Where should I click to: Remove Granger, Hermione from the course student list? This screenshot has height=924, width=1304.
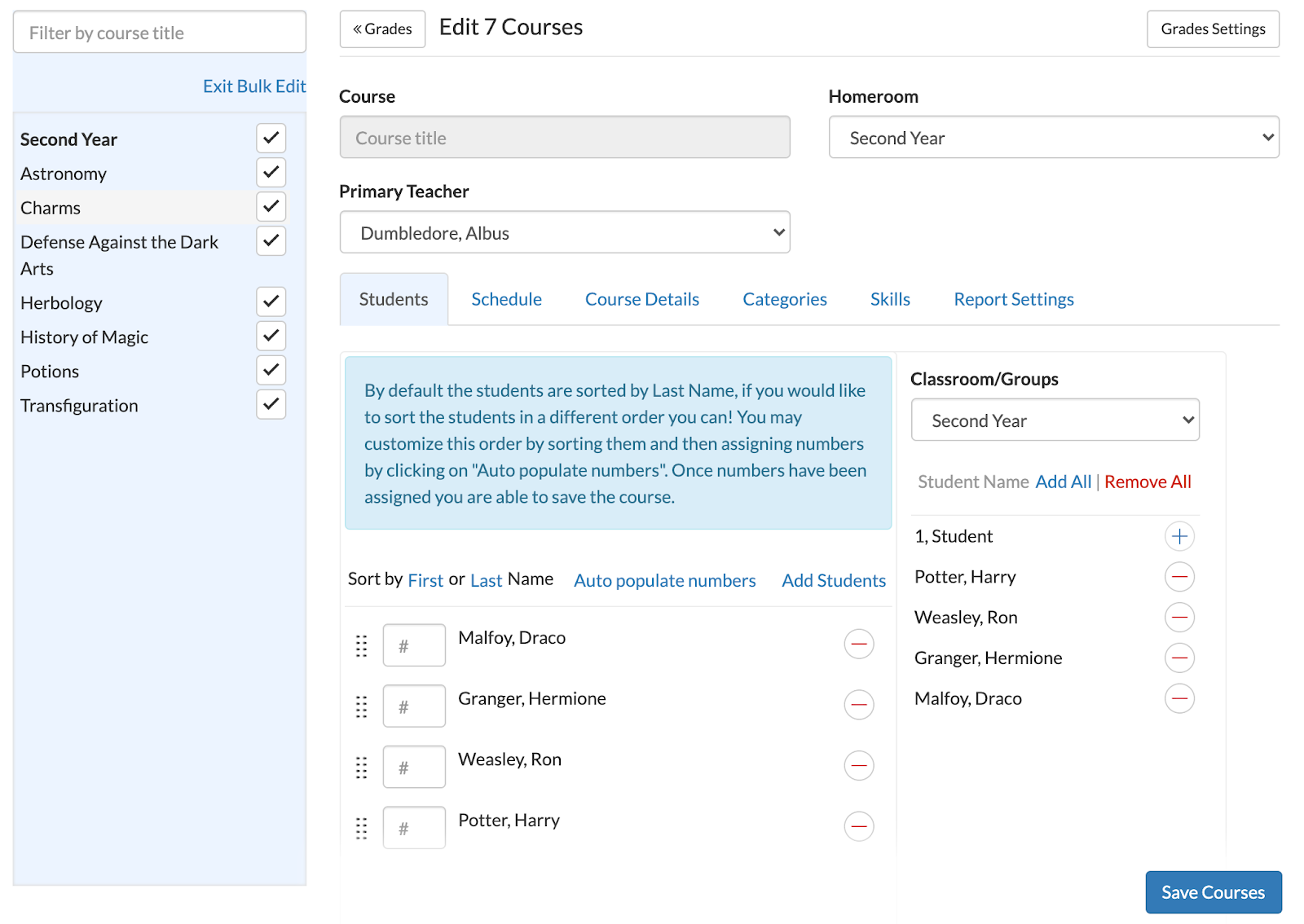858,705
